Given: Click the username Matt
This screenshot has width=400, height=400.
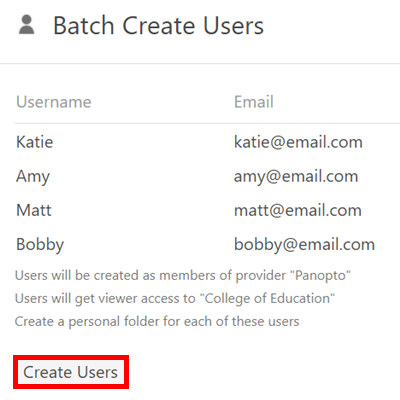Looking at the screenshot, I should tap(34, 210).
